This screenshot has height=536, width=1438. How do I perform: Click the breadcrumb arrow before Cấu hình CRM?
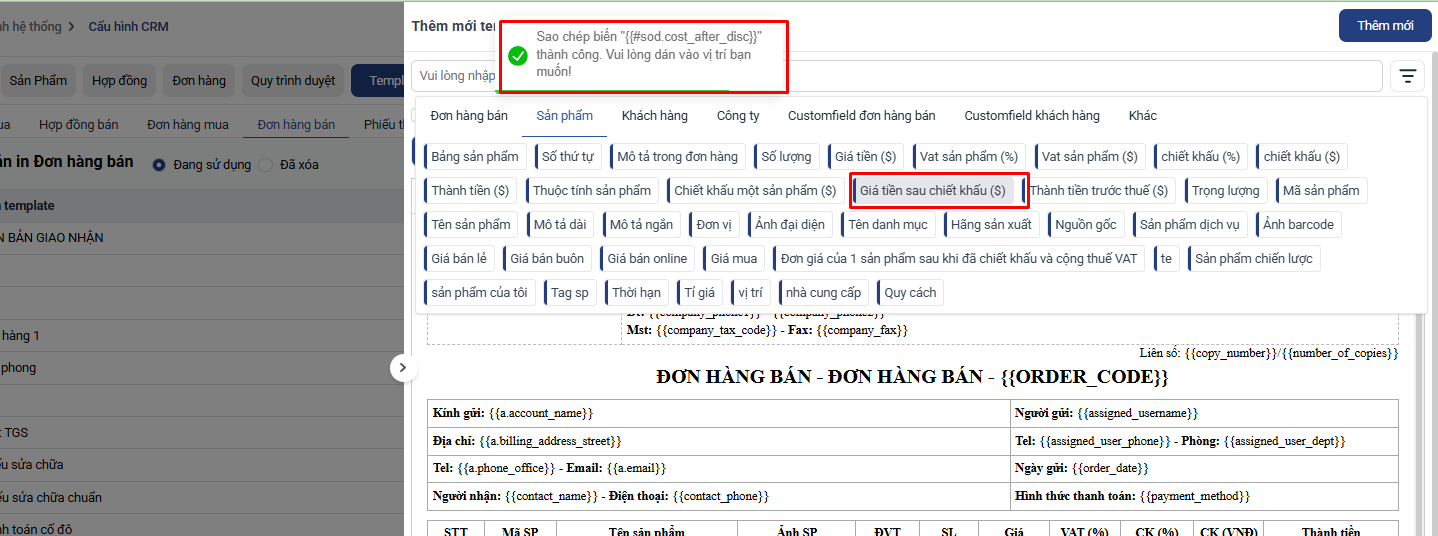pos(71,26)
